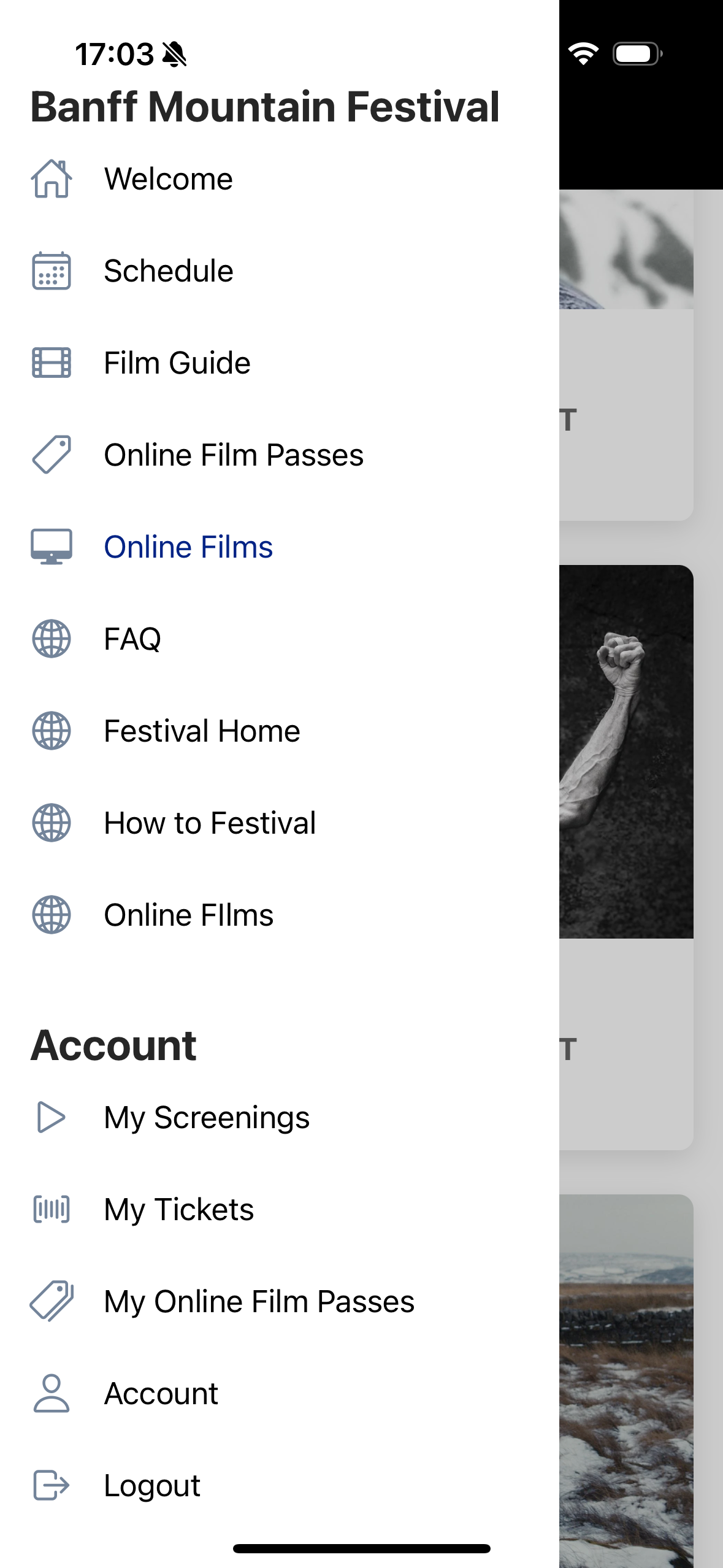Tap the Account person icon

[52, 1393]
